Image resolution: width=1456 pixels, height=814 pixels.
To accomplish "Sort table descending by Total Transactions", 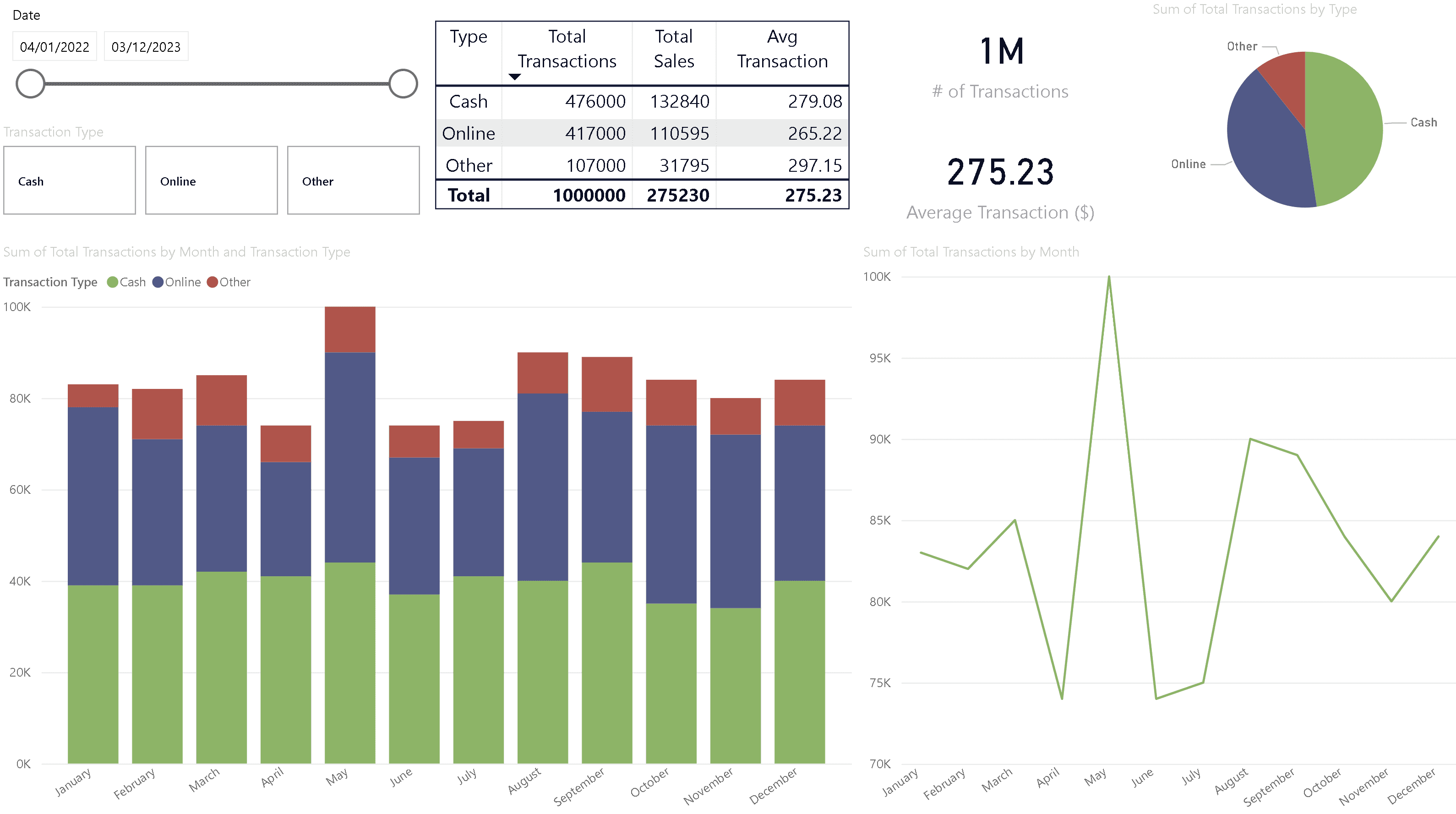I will click(x=514, y=76).
